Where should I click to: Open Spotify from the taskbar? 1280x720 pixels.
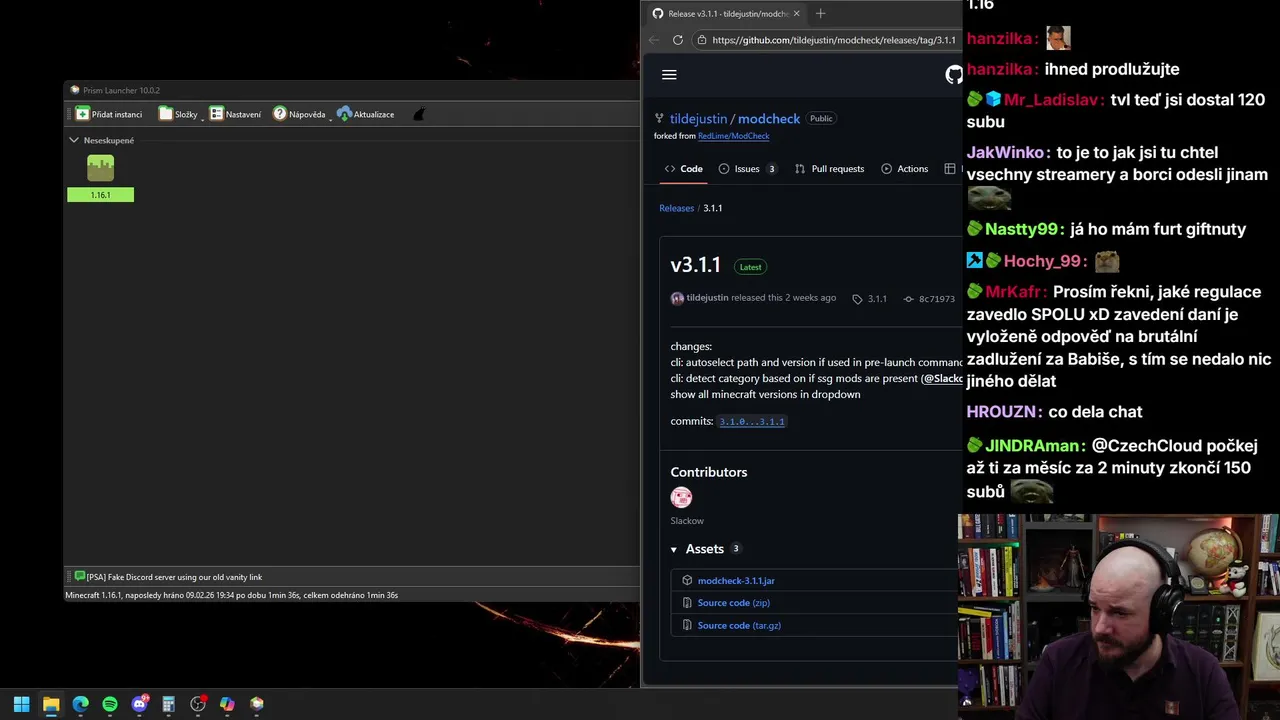(110, 704)
